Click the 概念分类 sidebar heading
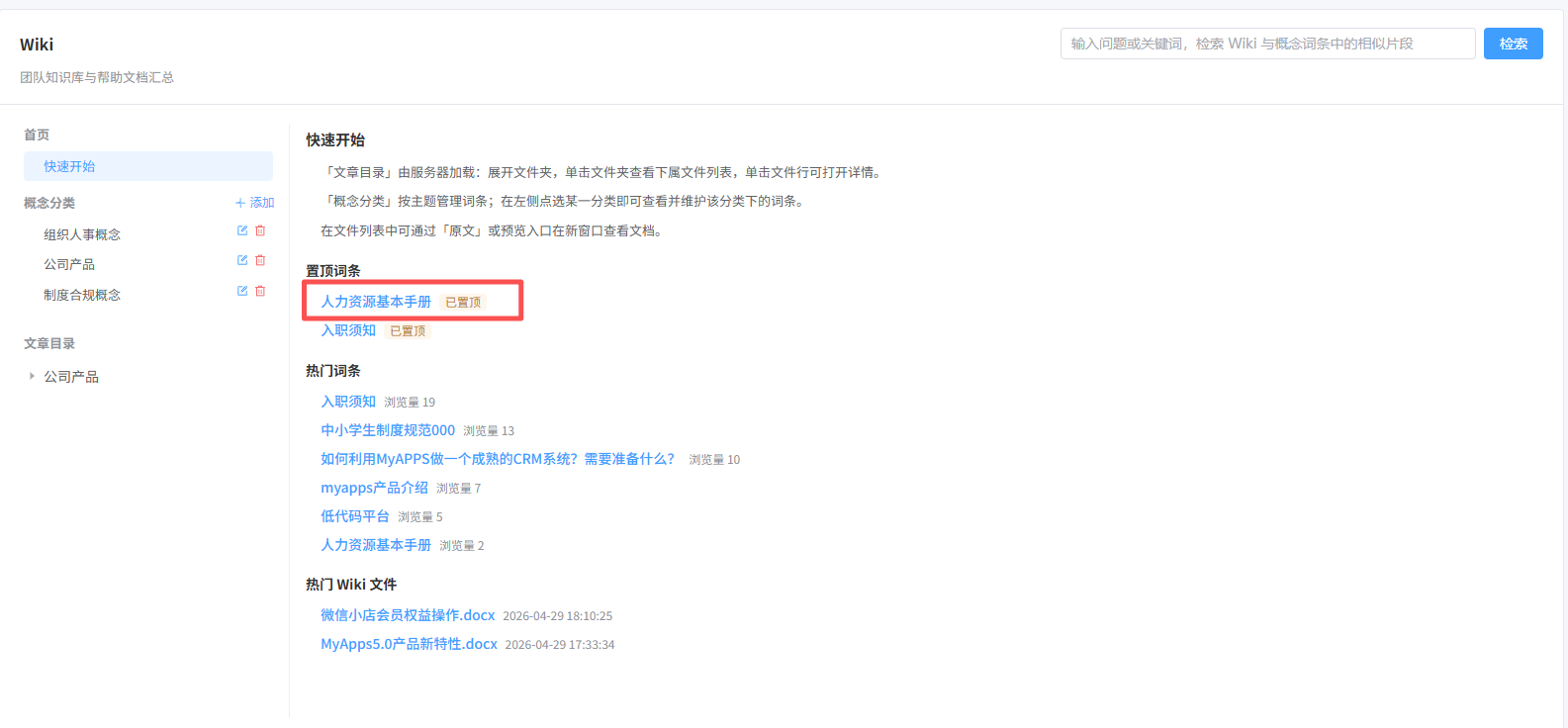1568x728 pixels. pos(49,203)
